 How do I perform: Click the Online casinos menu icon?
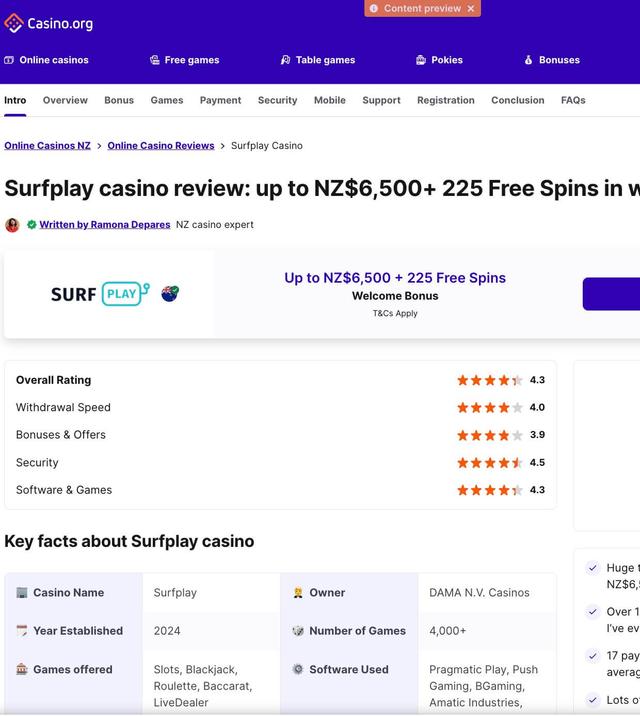[9, 60]
